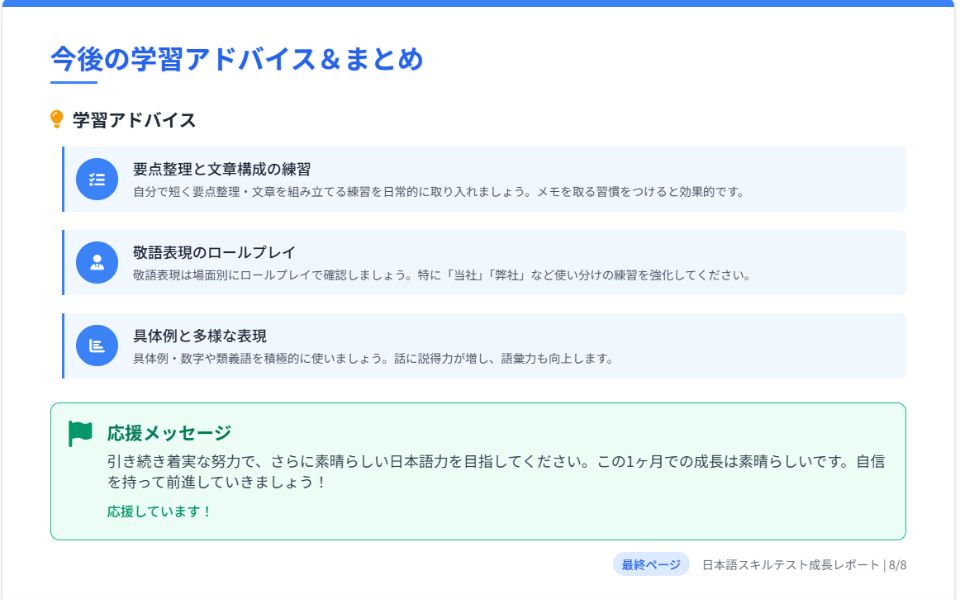This screenshot has height=600, width=960.
Task: Select the 具体例と多様な表現 heading
Action: pyautogui.click(x=199, y=335)
